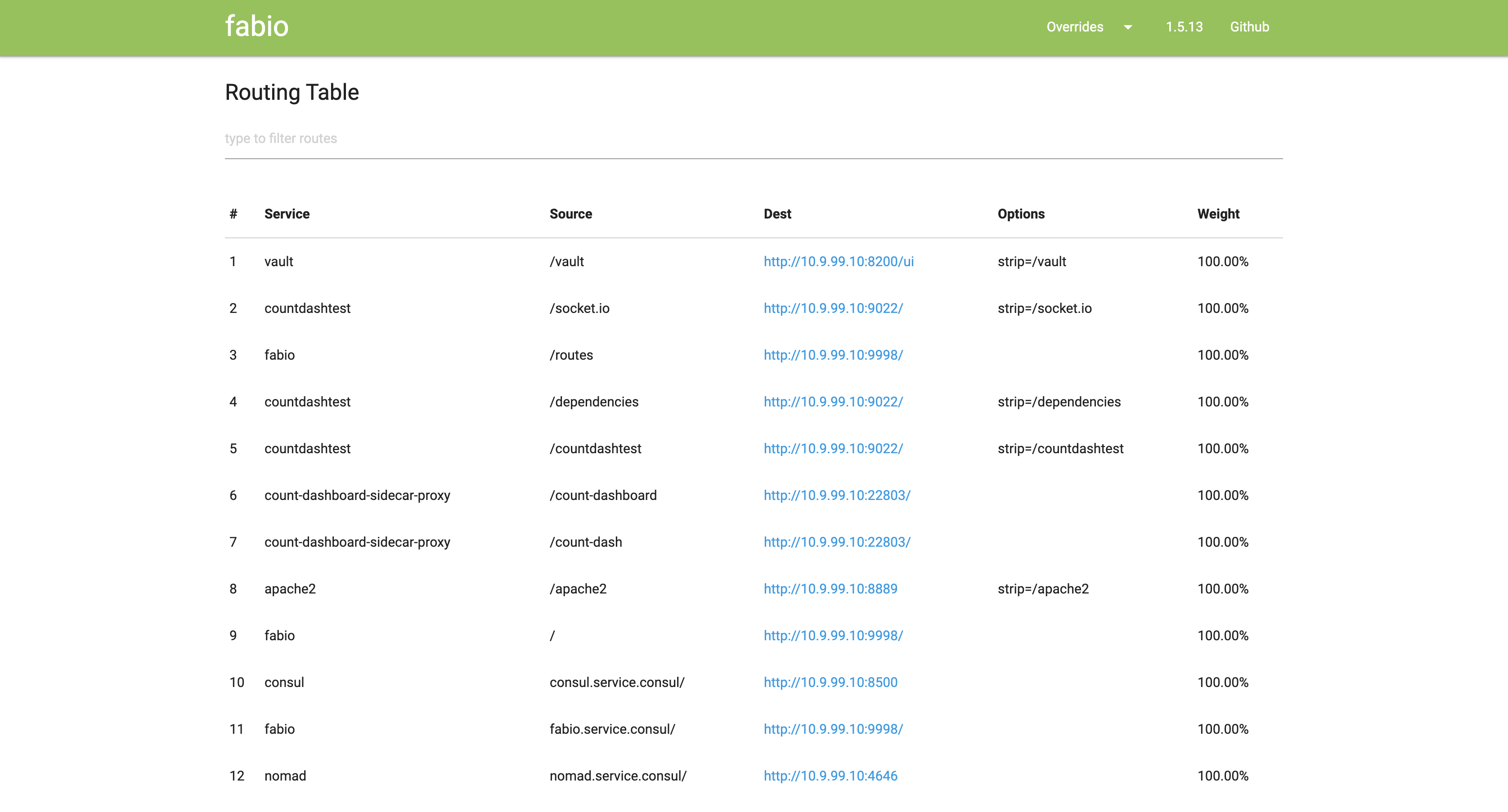Click the /socket.io source cell
The image size is (1508, 812).
click(579, 308)
